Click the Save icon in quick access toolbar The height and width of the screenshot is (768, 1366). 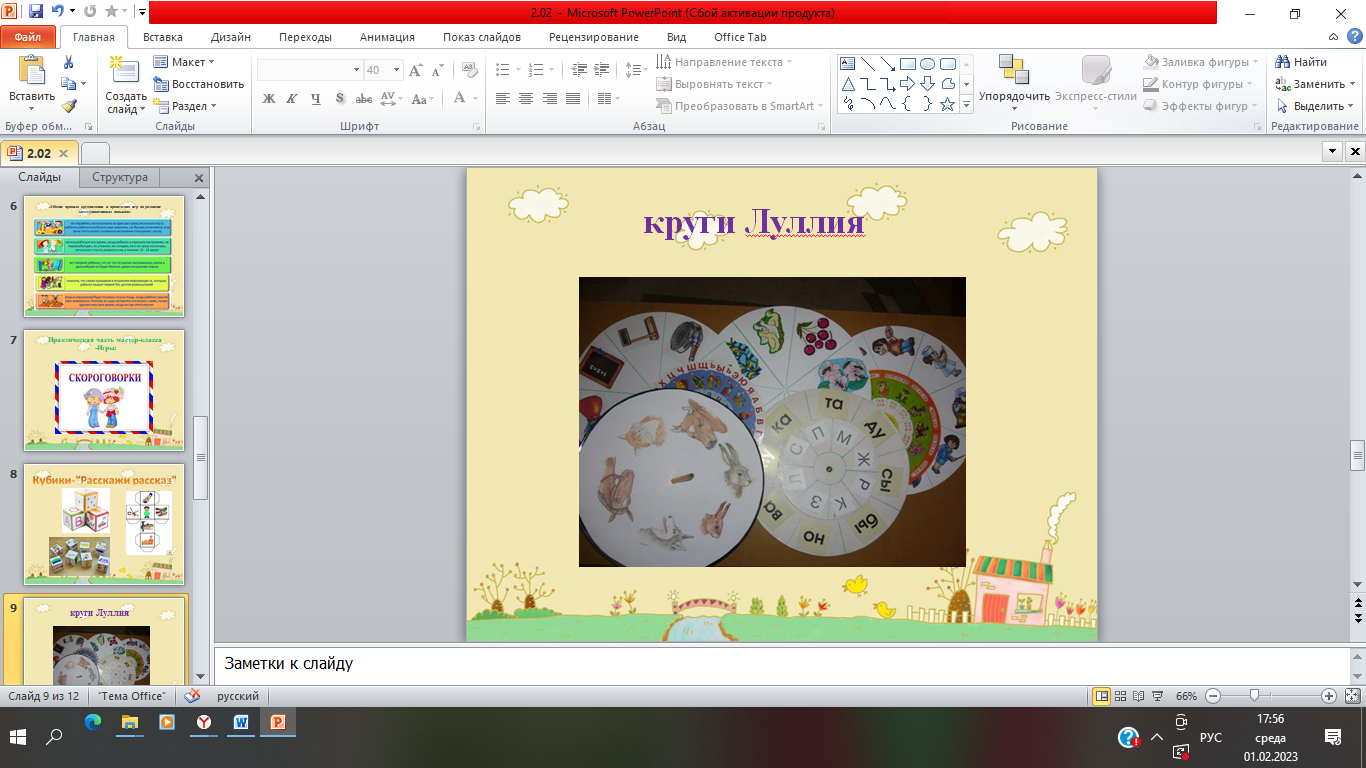click(36, 12)
